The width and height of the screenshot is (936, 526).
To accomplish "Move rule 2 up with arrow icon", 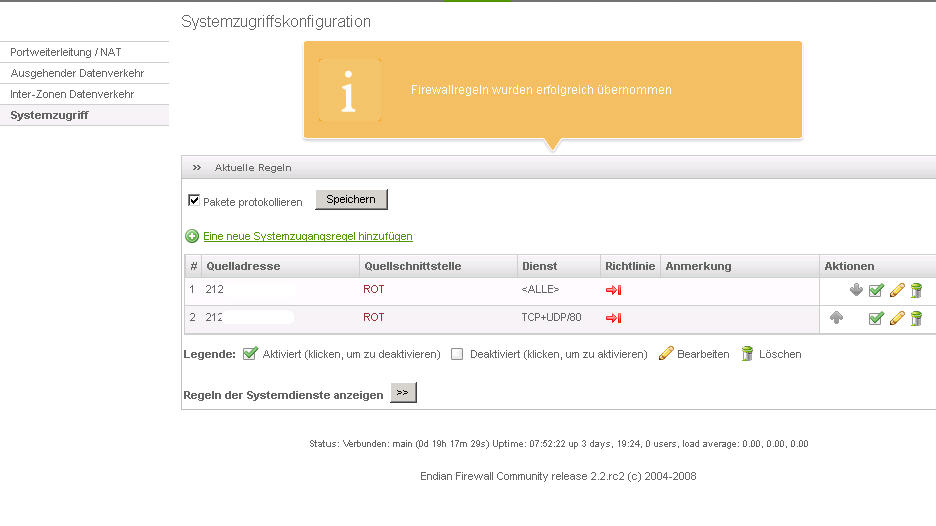I will (x=837, y=318).
